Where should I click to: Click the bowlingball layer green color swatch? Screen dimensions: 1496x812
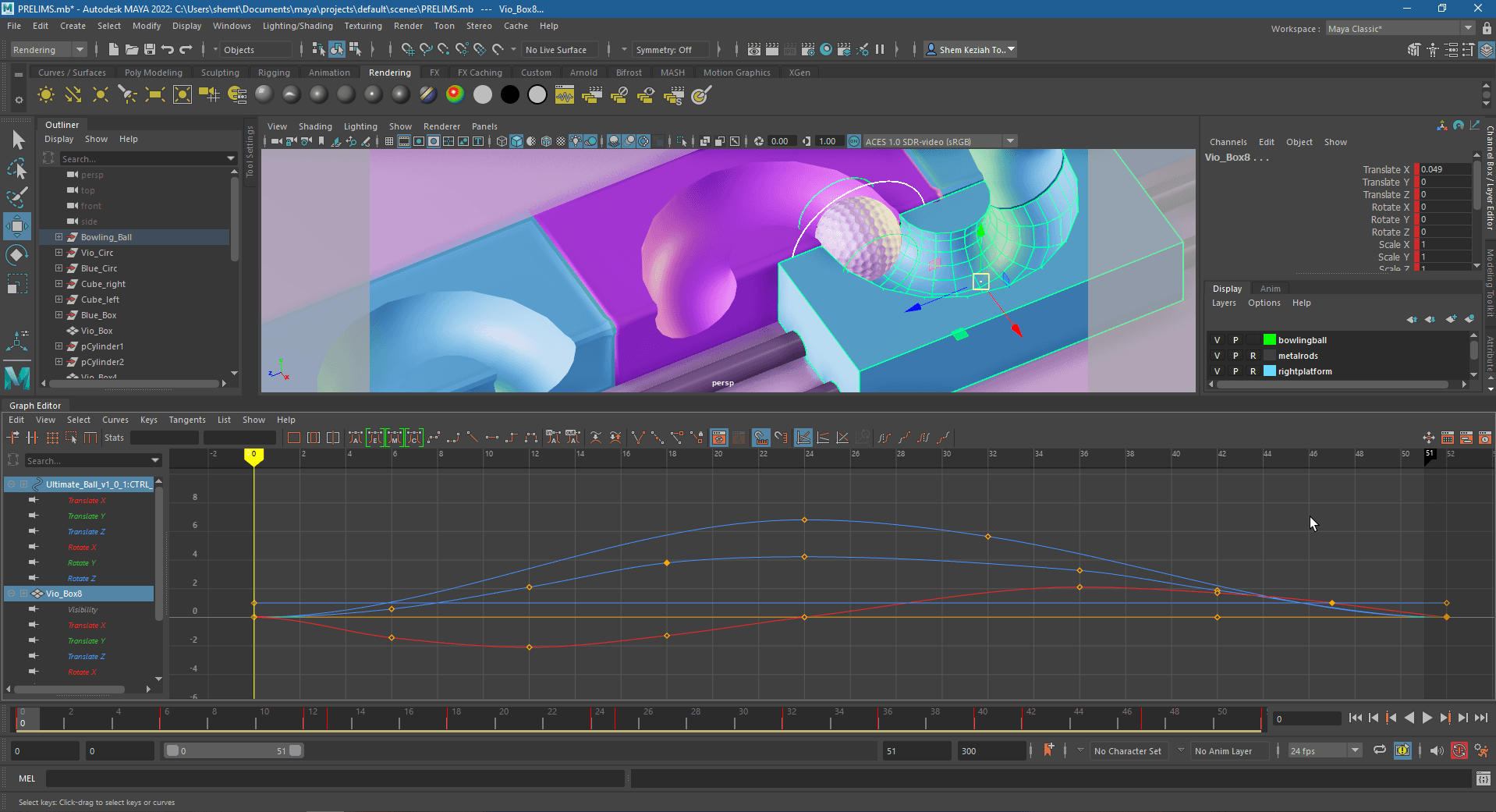point(1269,340)
